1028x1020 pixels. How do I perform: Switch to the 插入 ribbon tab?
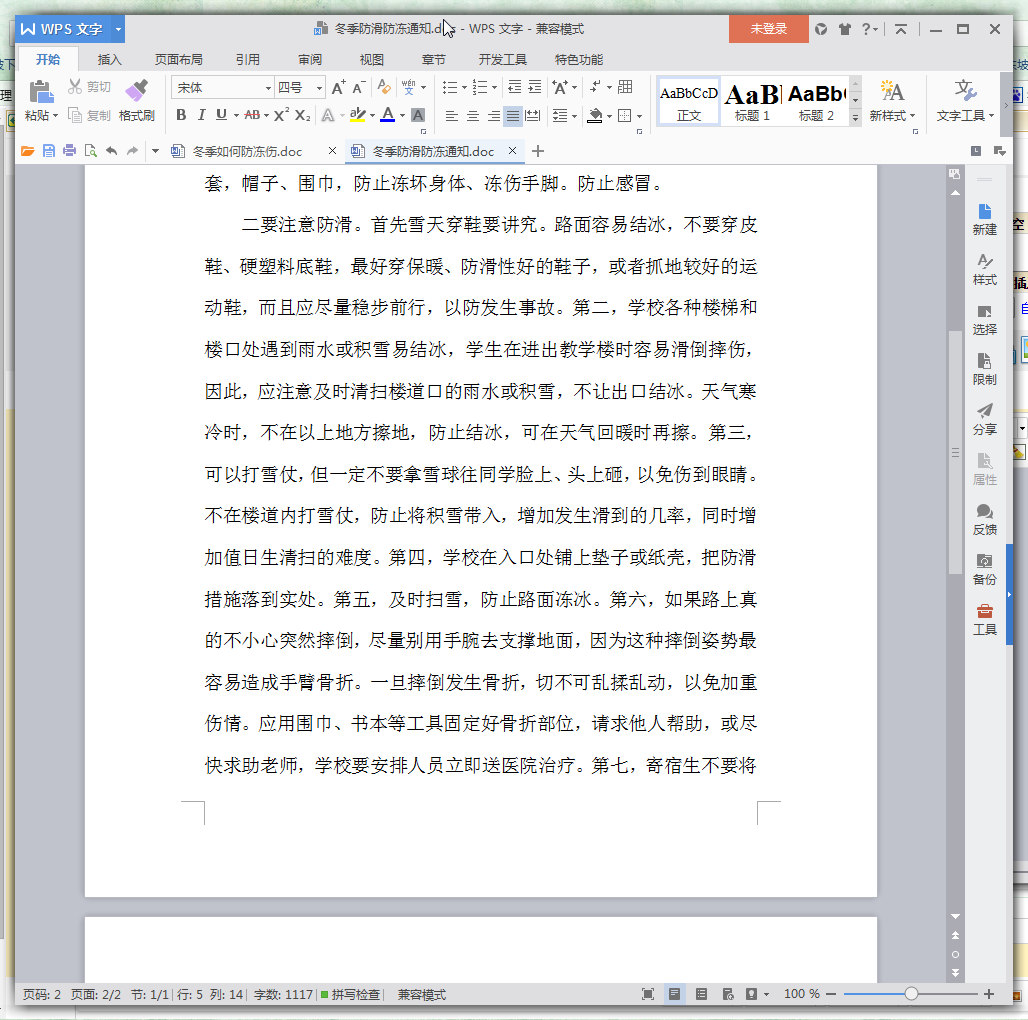coord(109,60)
